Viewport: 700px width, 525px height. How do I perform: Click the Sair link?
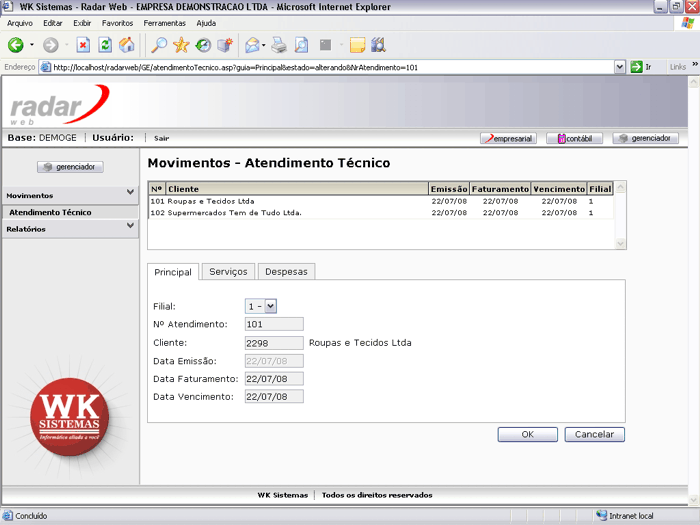[x=161, y=138]
